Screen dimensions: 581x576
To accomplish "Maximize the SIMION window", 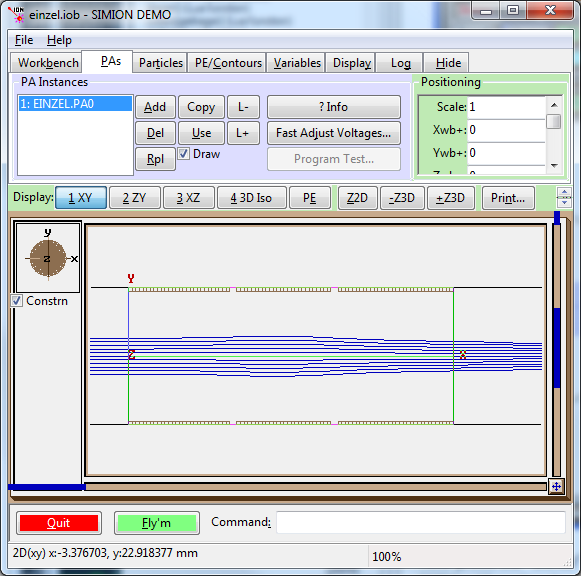I will [513, 11].
